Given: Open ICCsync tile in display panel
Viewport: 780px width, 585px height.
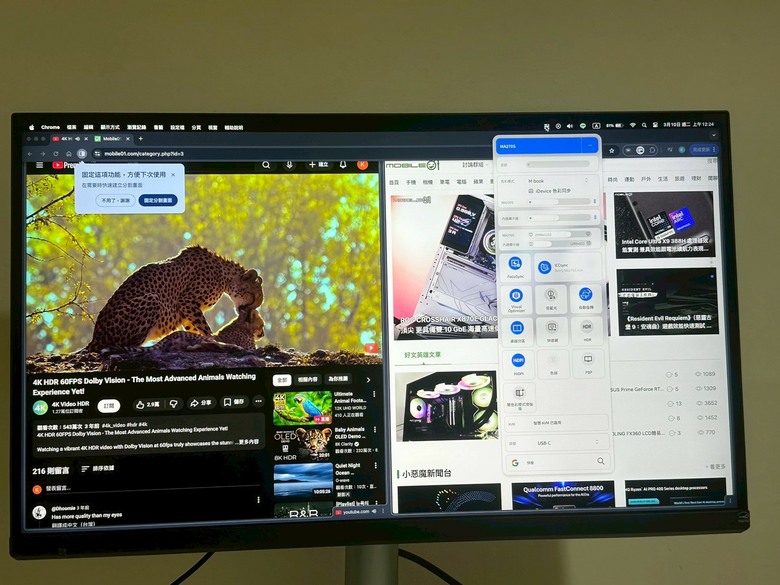Looking at the screenshot, I should 568,267.
